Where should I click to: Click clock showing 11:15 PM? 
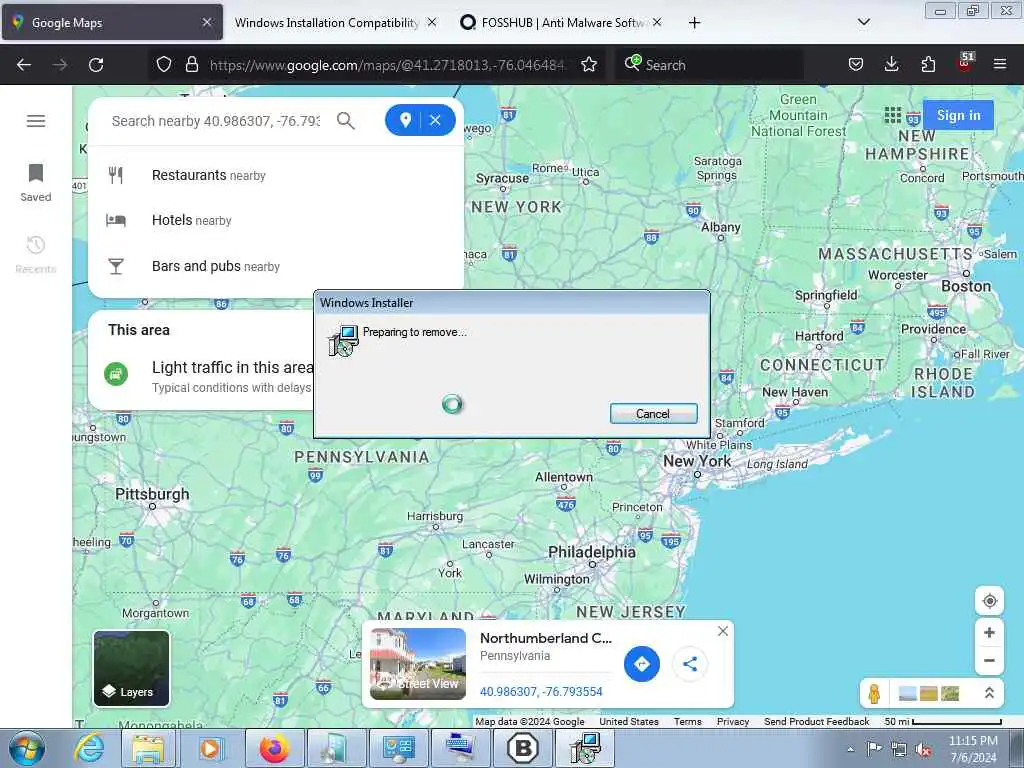click(973, 748)
